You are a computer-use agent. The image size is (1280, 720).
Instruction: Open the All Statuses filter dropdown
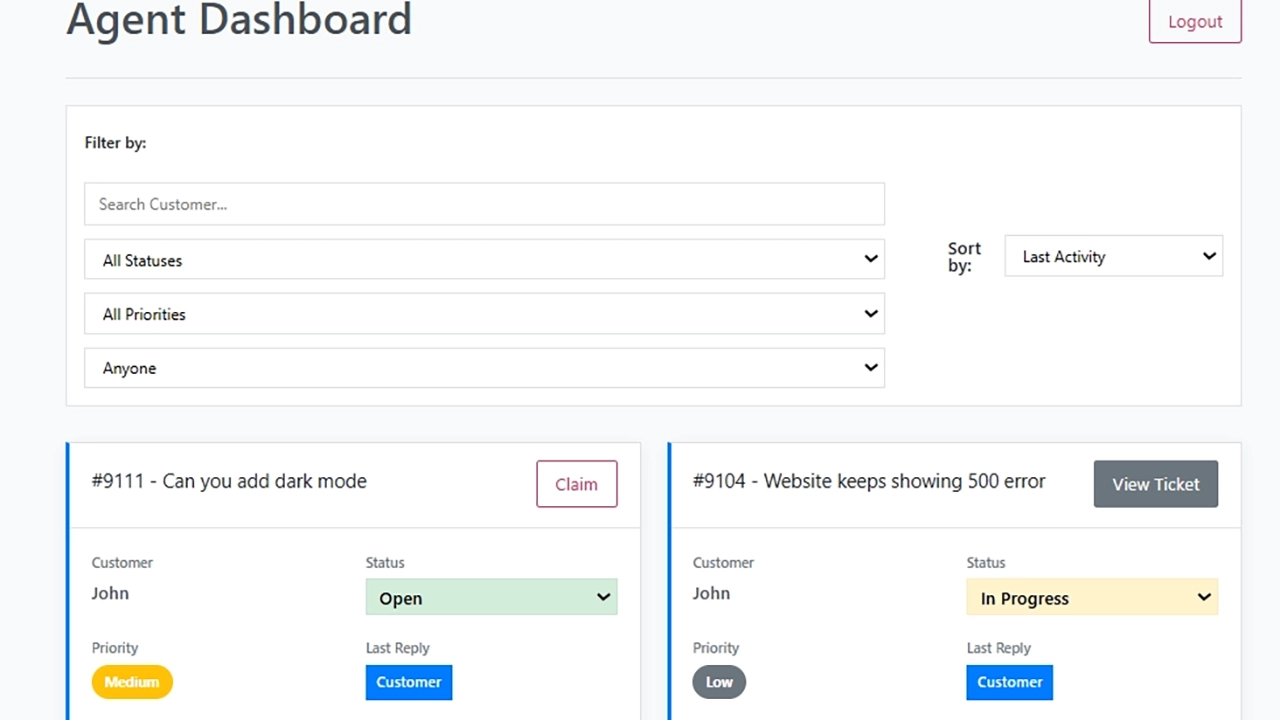pyautogui.click(x=484, y=260)
